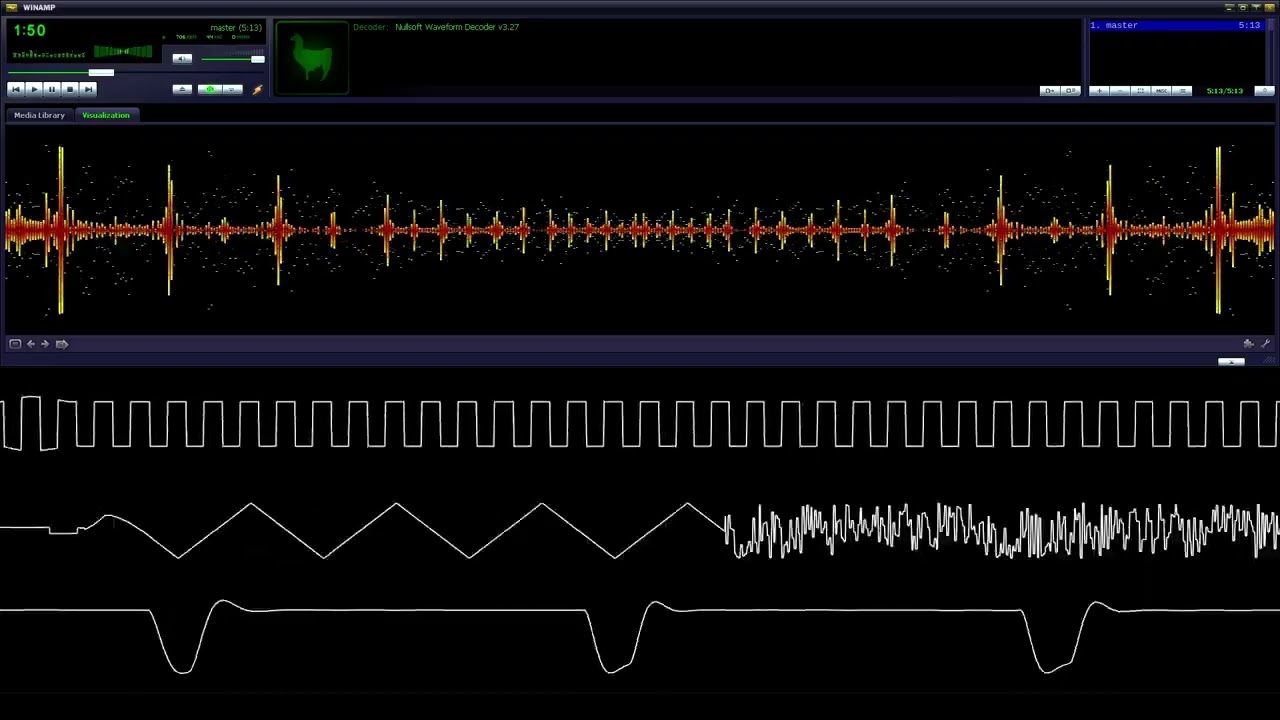
Task: Click the playlist time display 5:13/5:13
Action: [x=1225, y=91]
